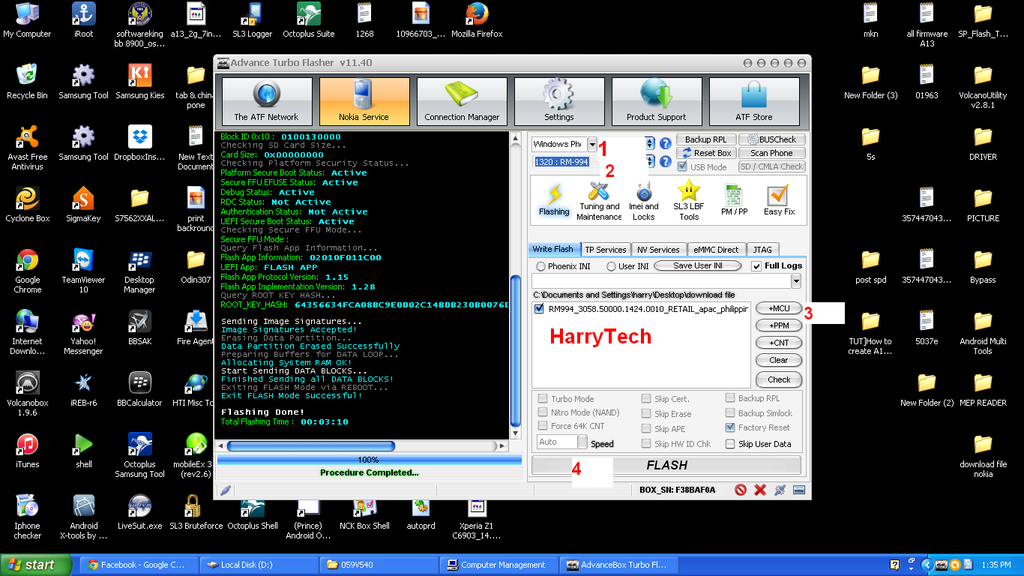
Task: Open Imei and Locks
Action: [x=643, y=201]
